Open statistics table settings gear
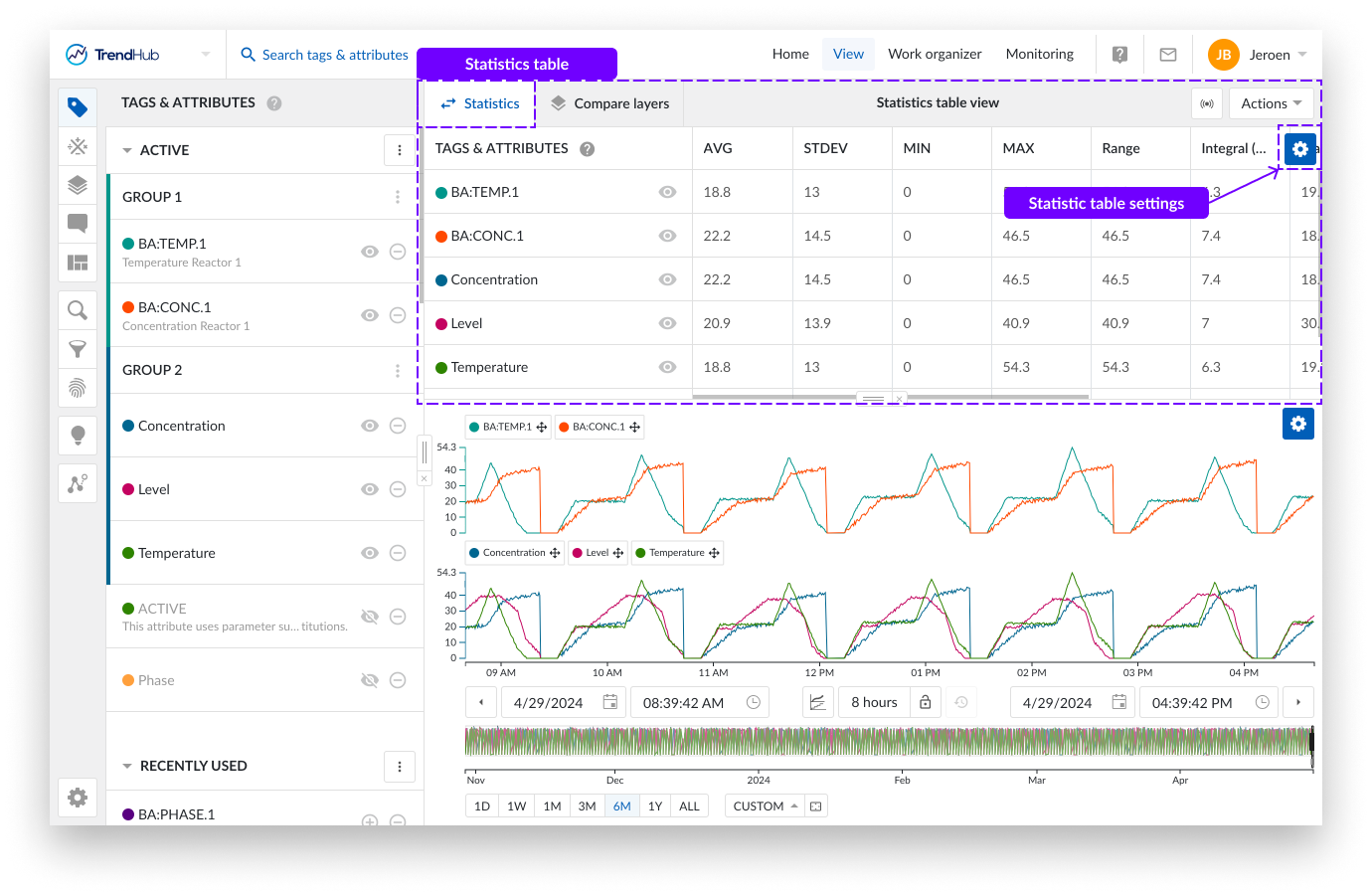 1299,149
